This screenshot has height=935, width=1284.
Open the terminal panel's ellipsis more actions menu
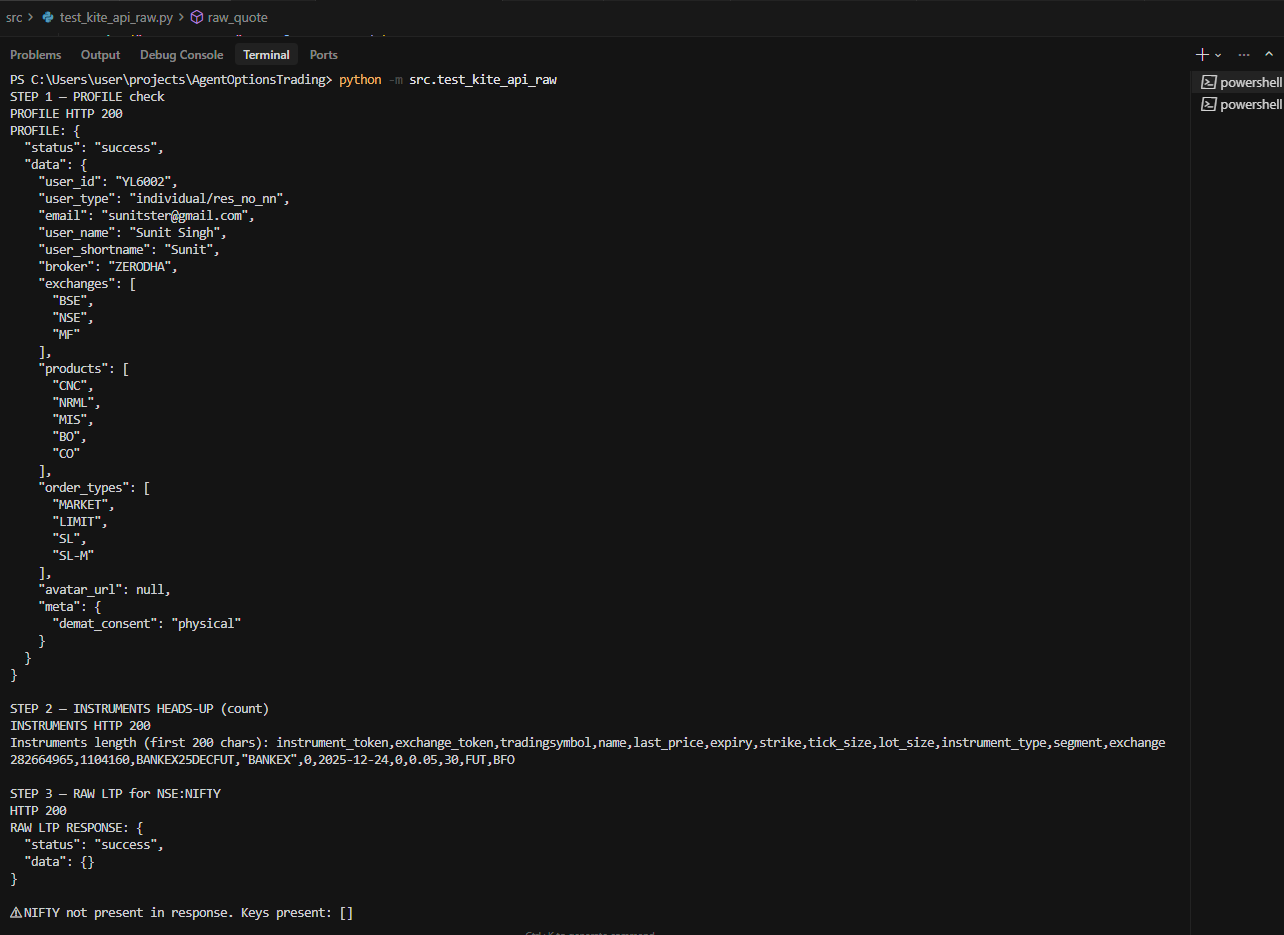pyautogui.click(x=1244, y=55)
